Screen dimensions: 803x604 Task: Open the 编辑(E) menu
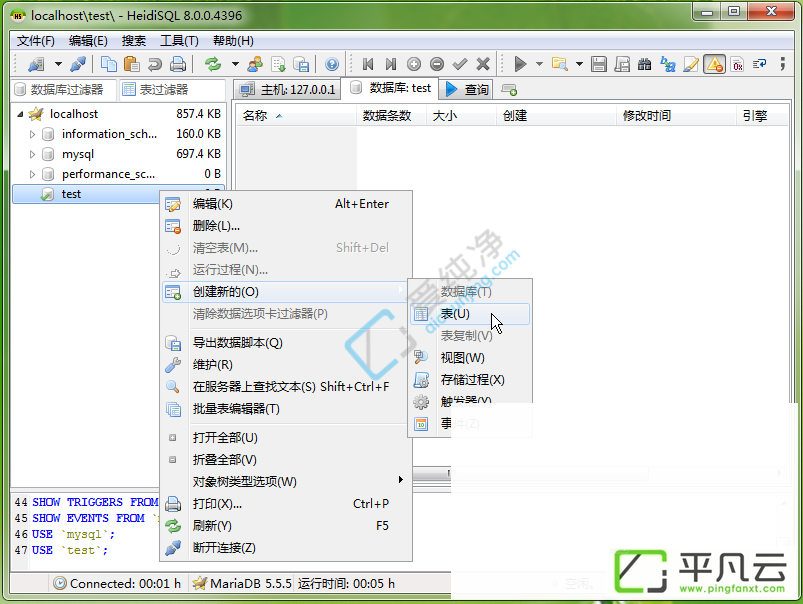[88, 40]
